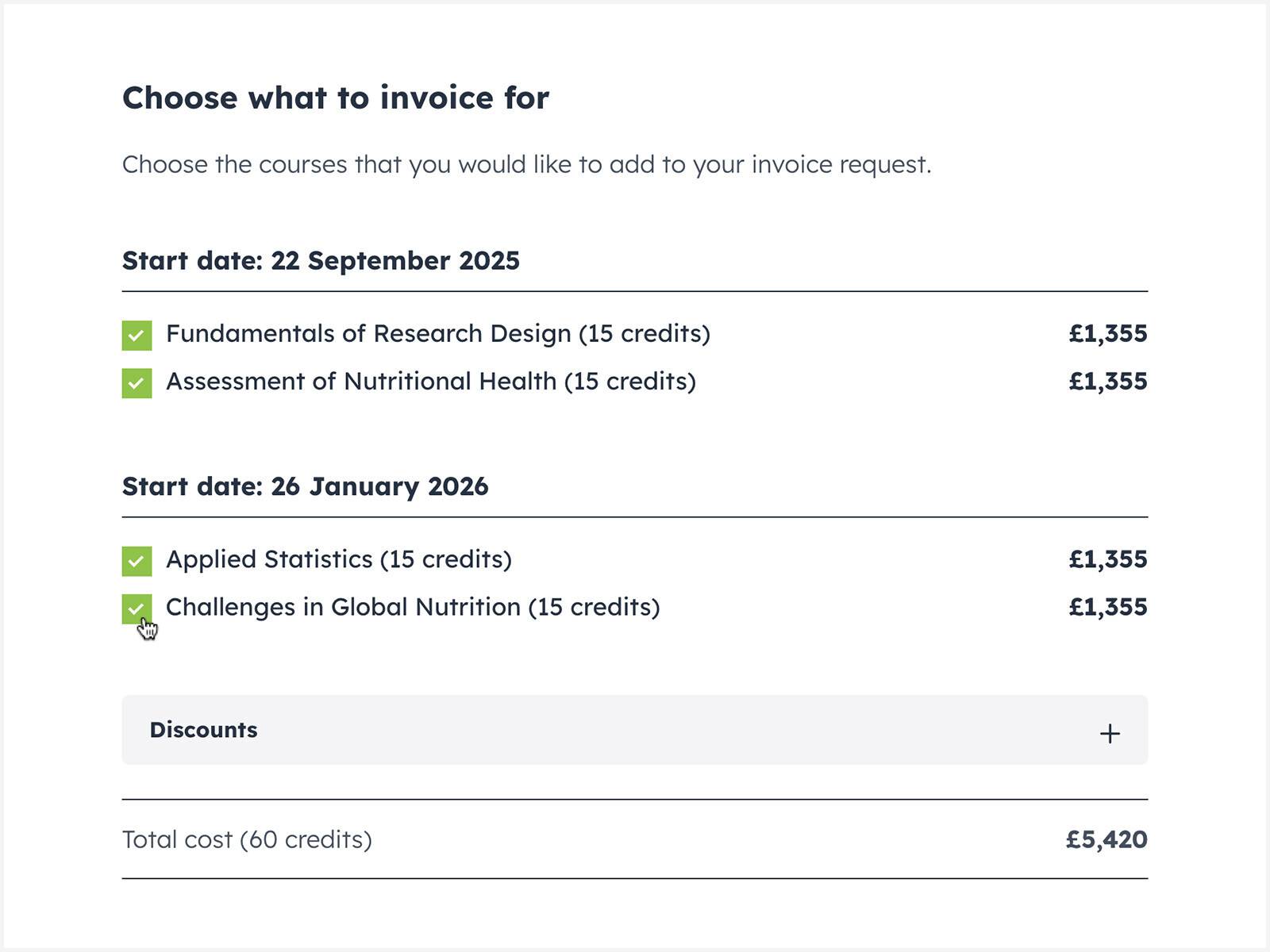Expand the Discounts section label
The image size is (1270, 952).
coord(203,730)
